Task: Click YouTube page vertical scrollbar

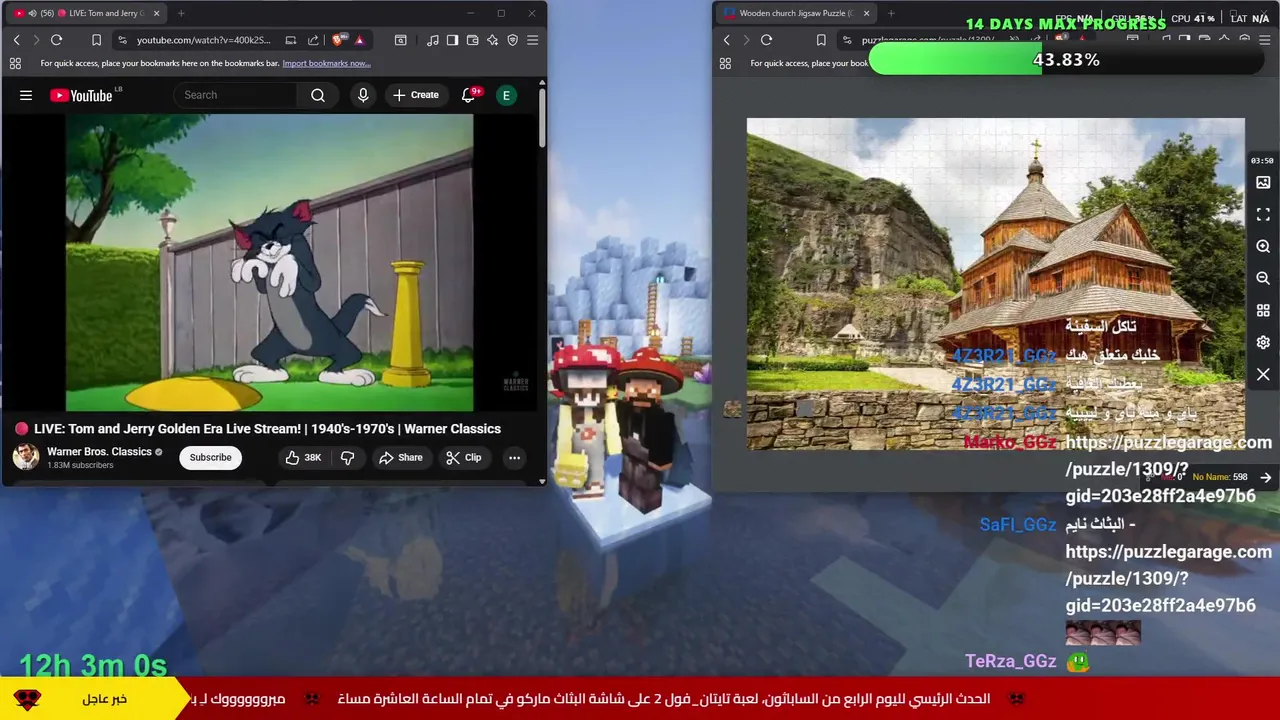Action: click(542, 118)
